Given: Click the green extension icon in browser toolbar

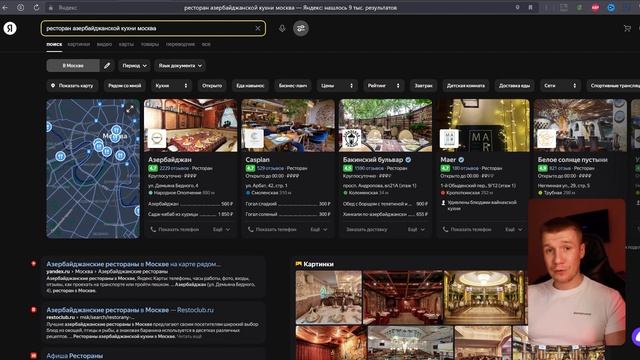Looking at the screenshot, I should [579, 7].
